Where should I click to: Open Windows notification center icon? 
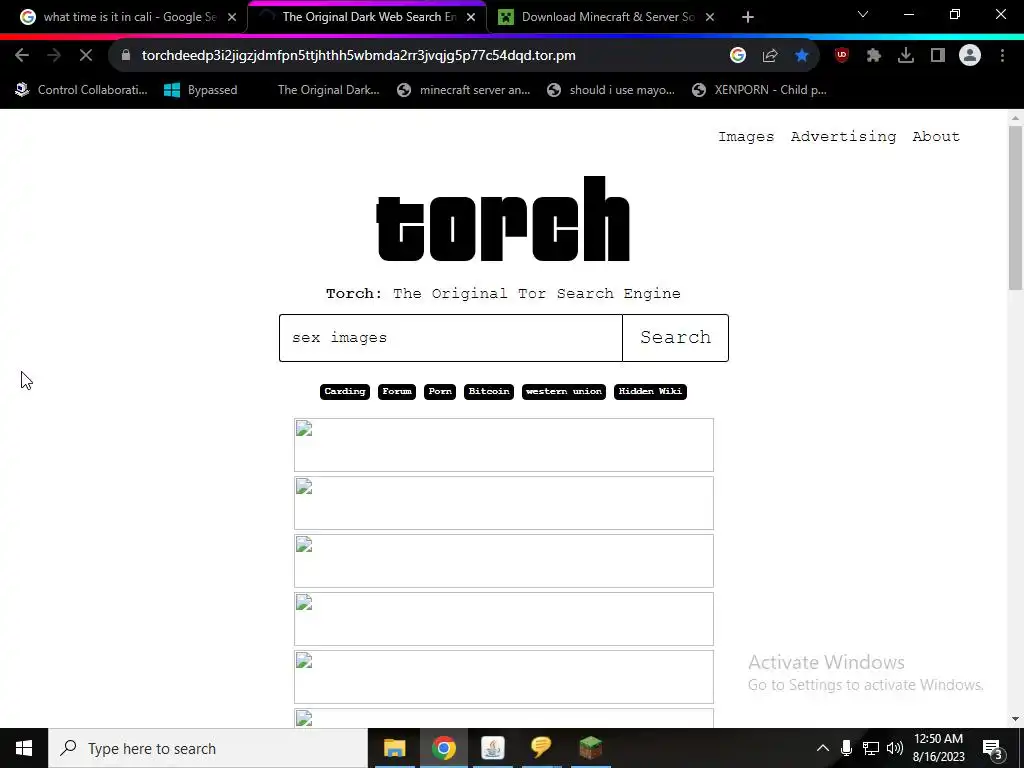coord(993,748)
